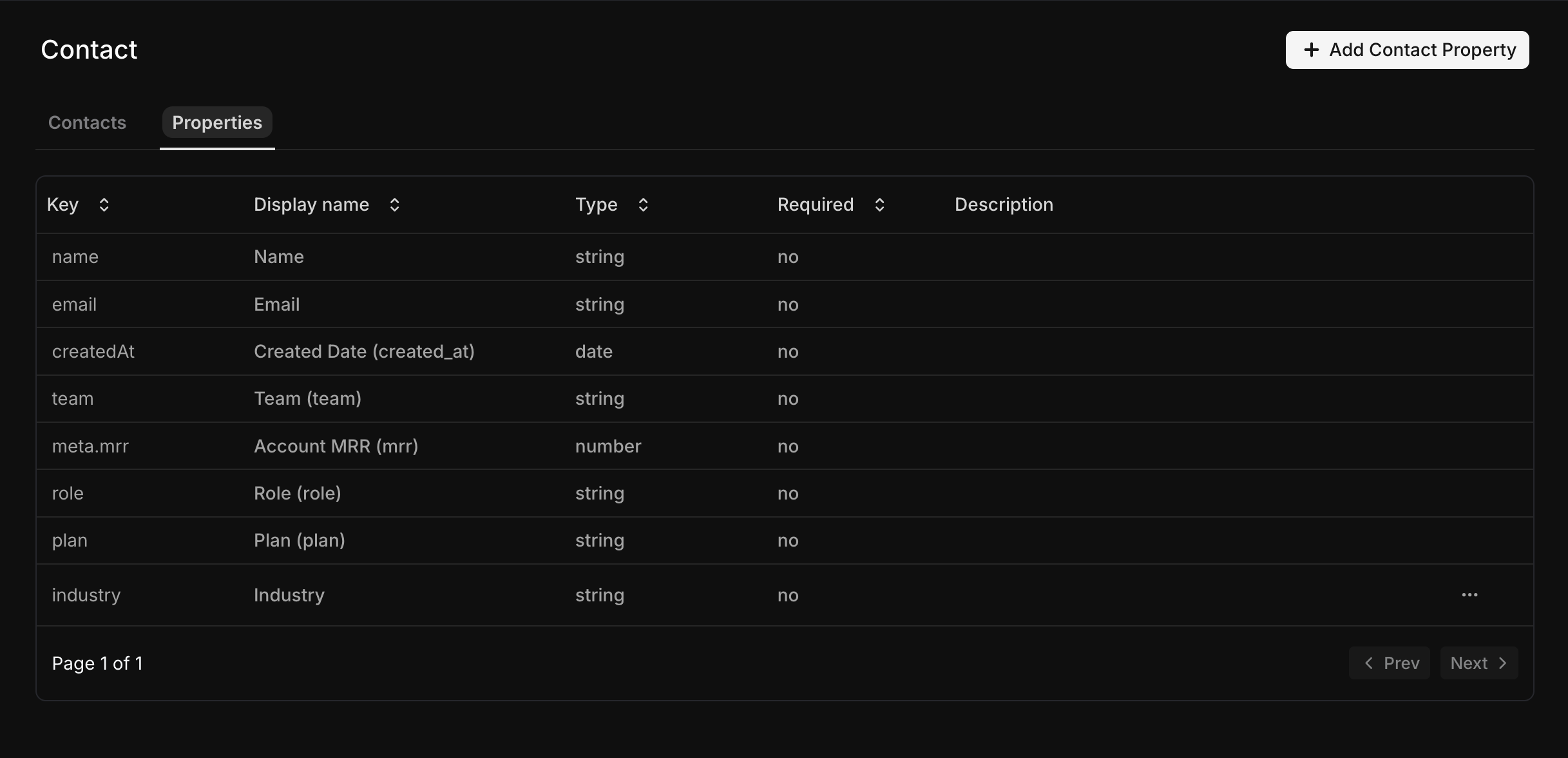Click the Add Contact Property button

coord(1407,50)
